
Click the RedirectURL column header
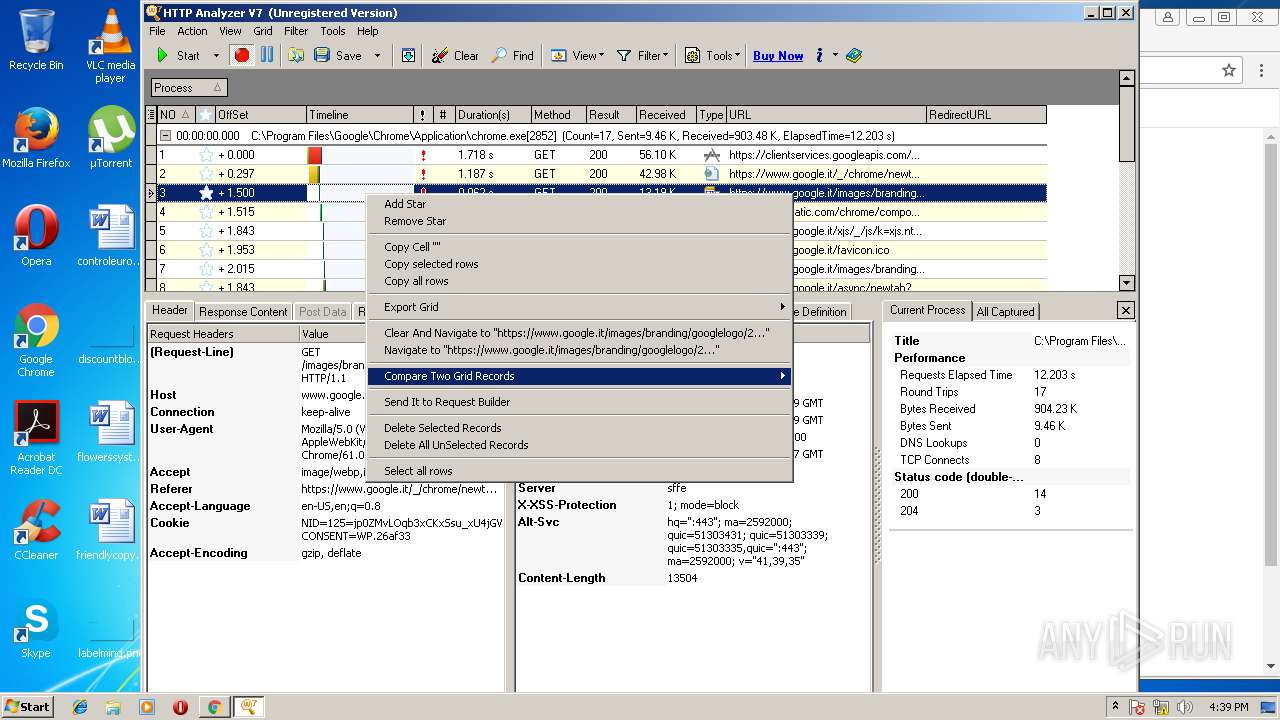(986, 115)
